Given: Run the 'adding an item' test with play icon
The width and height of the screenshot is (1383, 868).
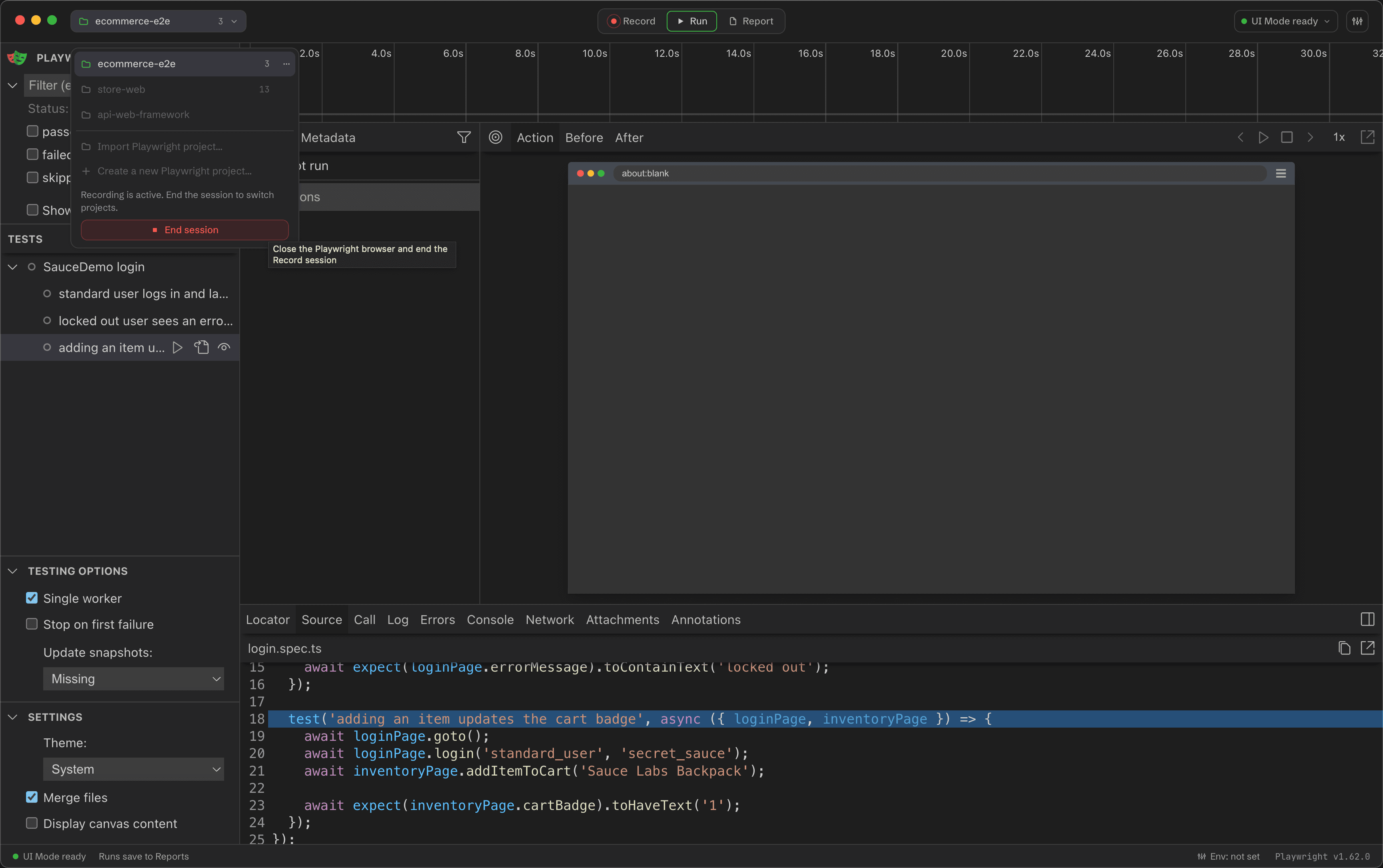Looking at the screenshot, I should click(177, 347).
